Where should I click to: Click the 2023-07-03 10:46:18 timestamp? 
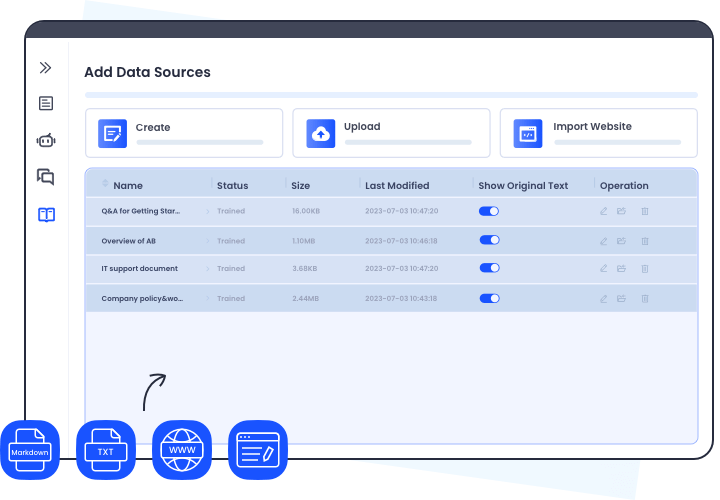click(401, 241)
